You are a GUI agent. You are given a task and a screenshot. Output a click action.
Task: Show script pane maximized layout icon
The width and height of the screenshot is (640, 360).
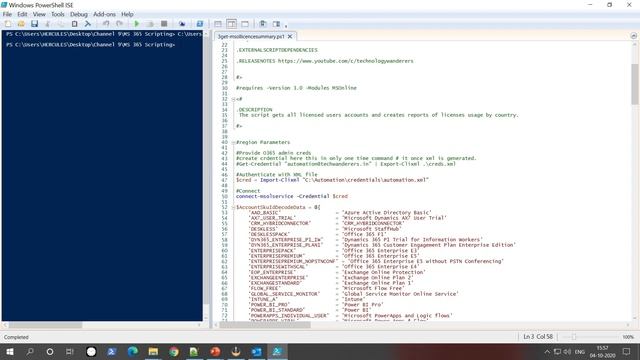pyautogui.click(x=245, y=24)
